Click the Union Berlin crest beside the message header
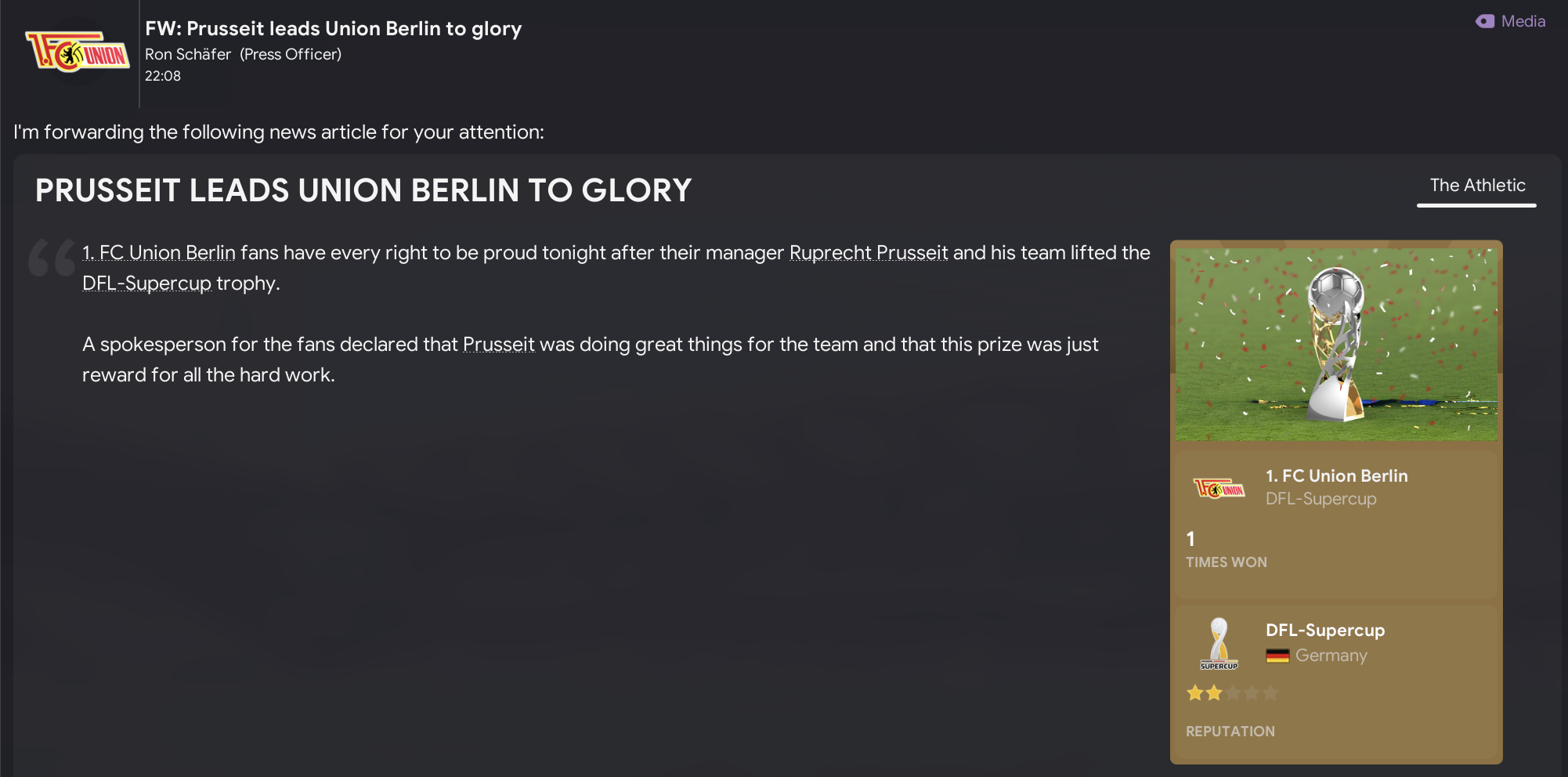1568x777 pixels. [x=77, y=53]
